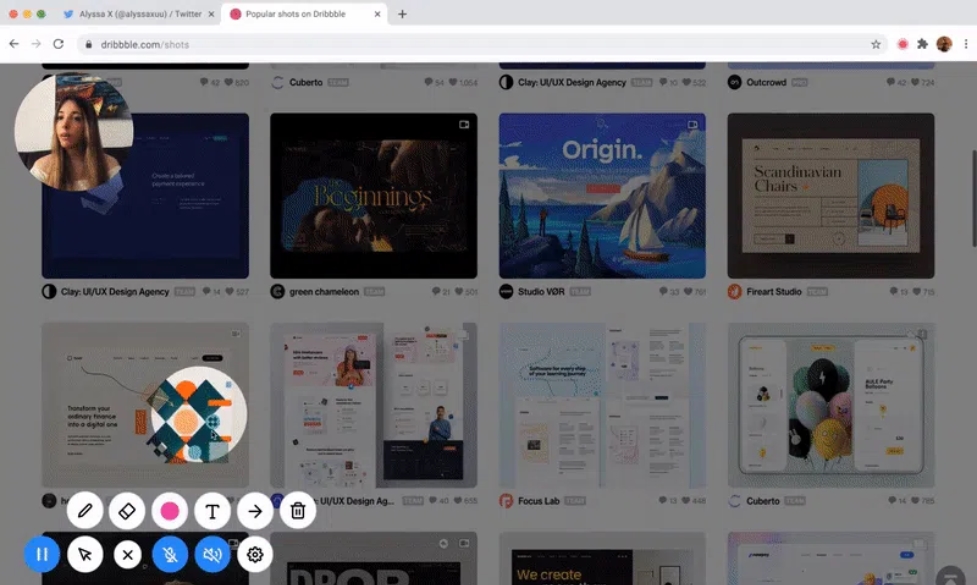This screenshot has width=977, height=585.
Task: Click the green chameleon avatar icon
Action: 277,292
